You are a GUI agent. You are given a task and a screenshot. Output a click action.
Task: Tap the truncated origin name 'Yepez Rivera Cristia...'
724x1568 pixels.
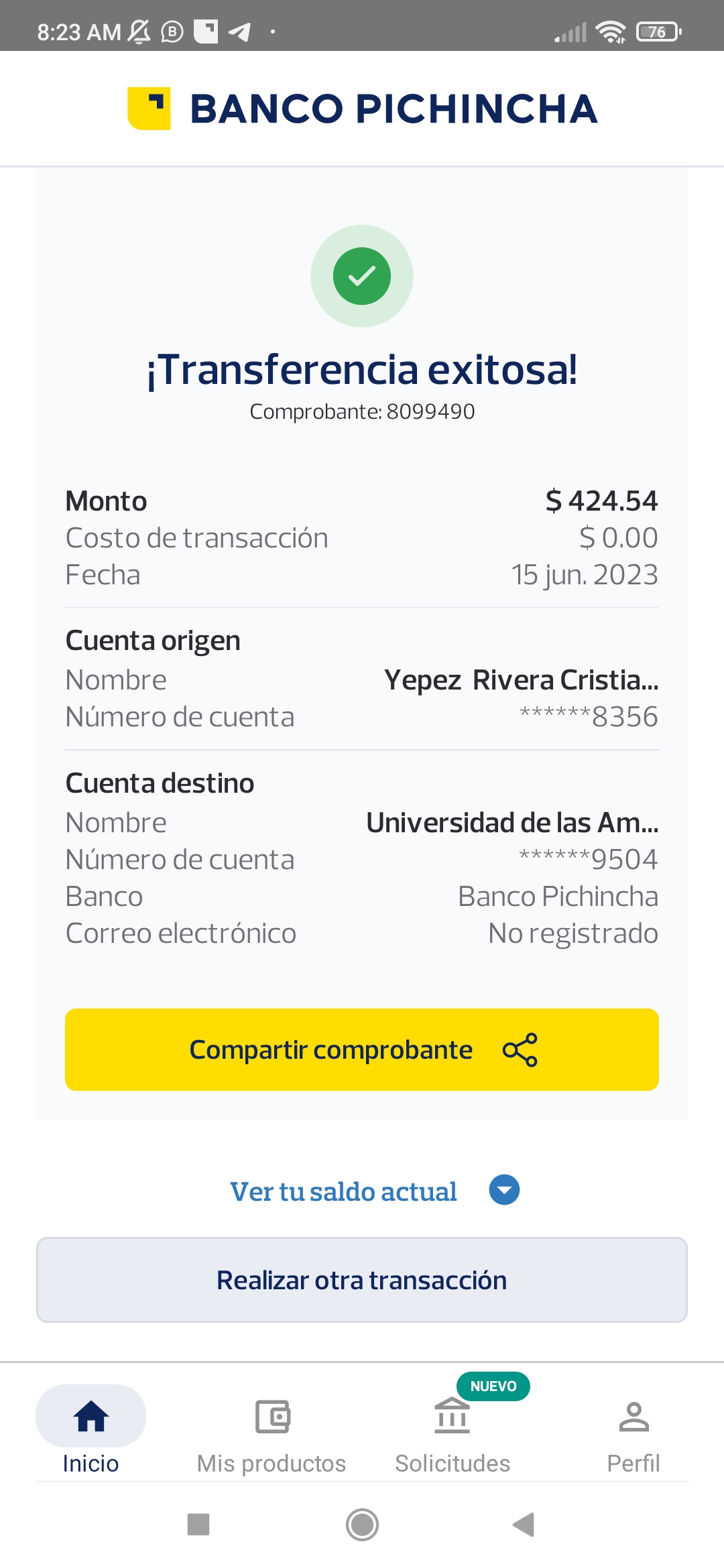tap(521, 680)
